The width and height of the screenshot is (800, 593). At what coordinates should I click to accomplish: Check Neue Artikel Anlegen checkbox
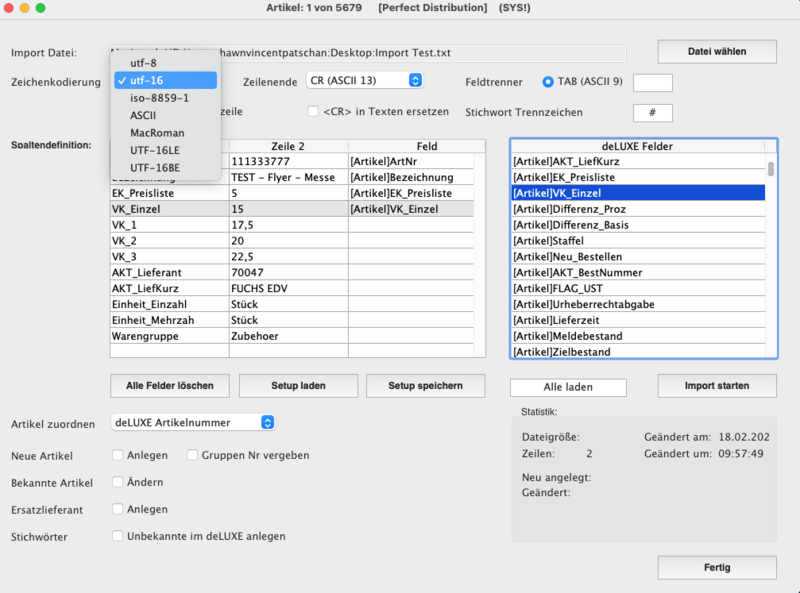point(118,455)
